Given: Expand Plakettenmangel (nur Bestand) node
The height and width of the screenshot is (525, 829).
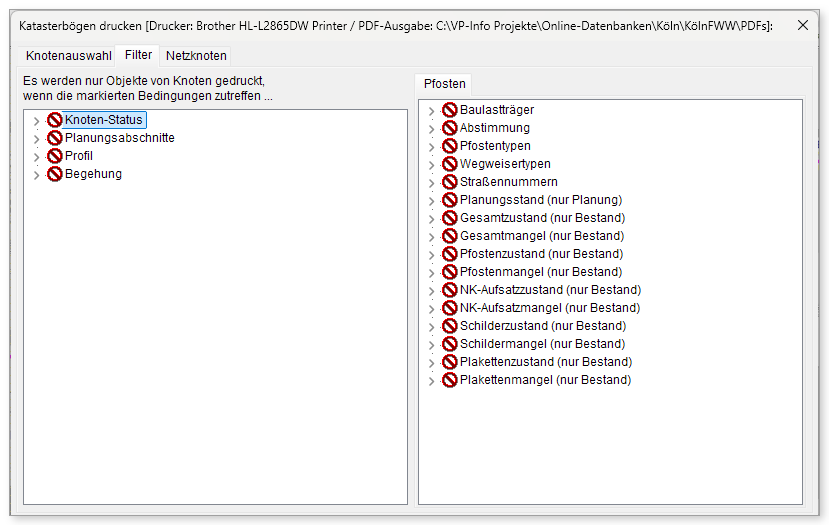Looking at the screenshot, I should click(431, 381).
